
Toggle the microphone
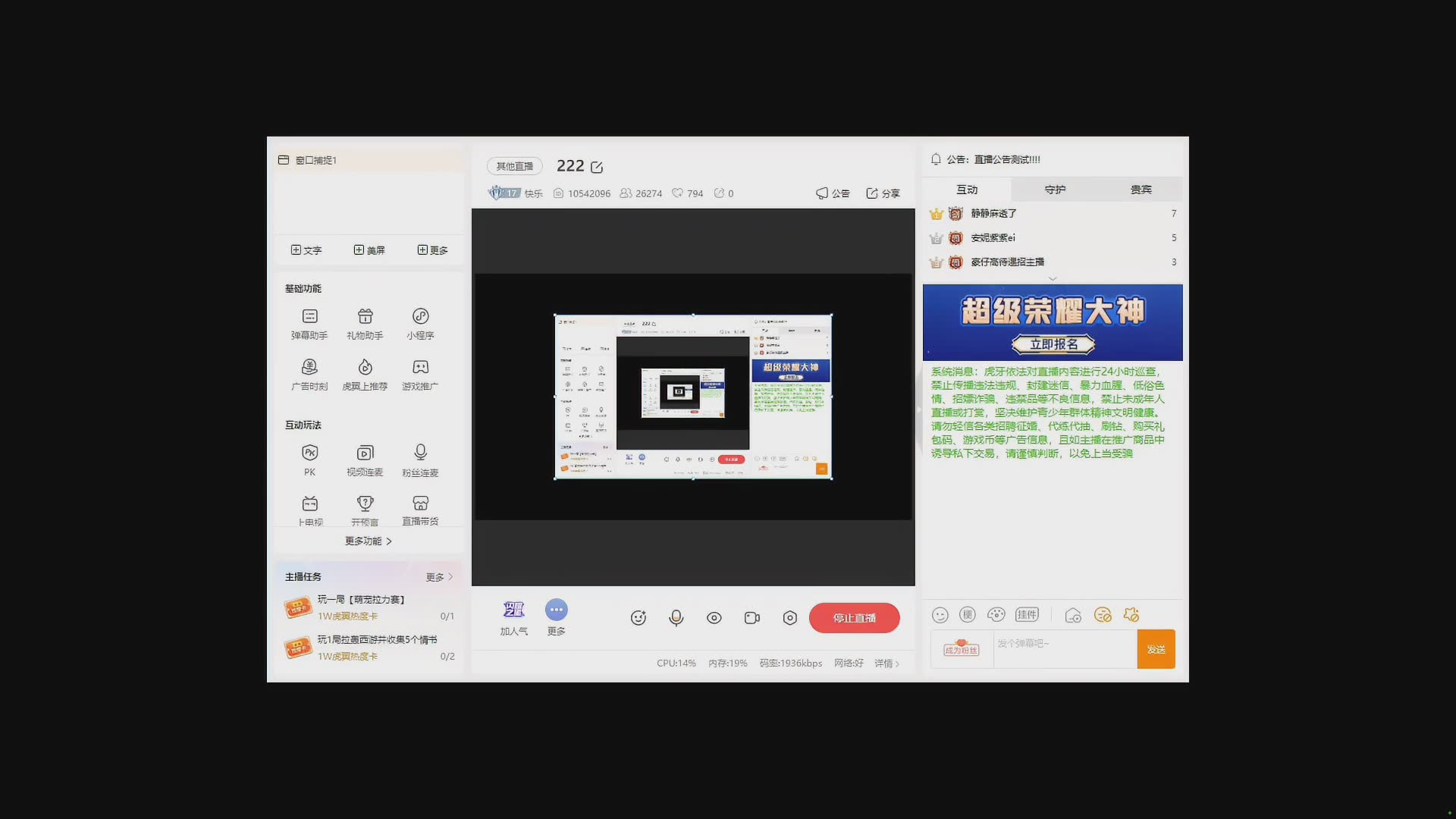pos(676,618)
